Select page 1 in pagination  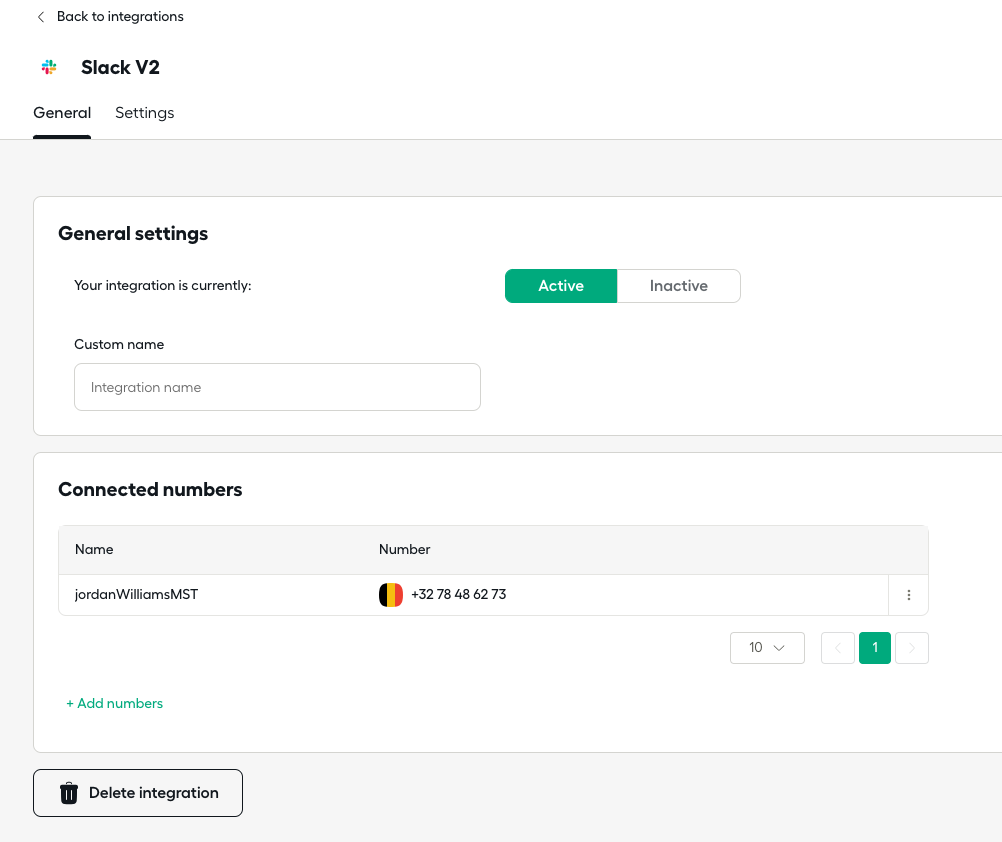click(x=875, y=648)
